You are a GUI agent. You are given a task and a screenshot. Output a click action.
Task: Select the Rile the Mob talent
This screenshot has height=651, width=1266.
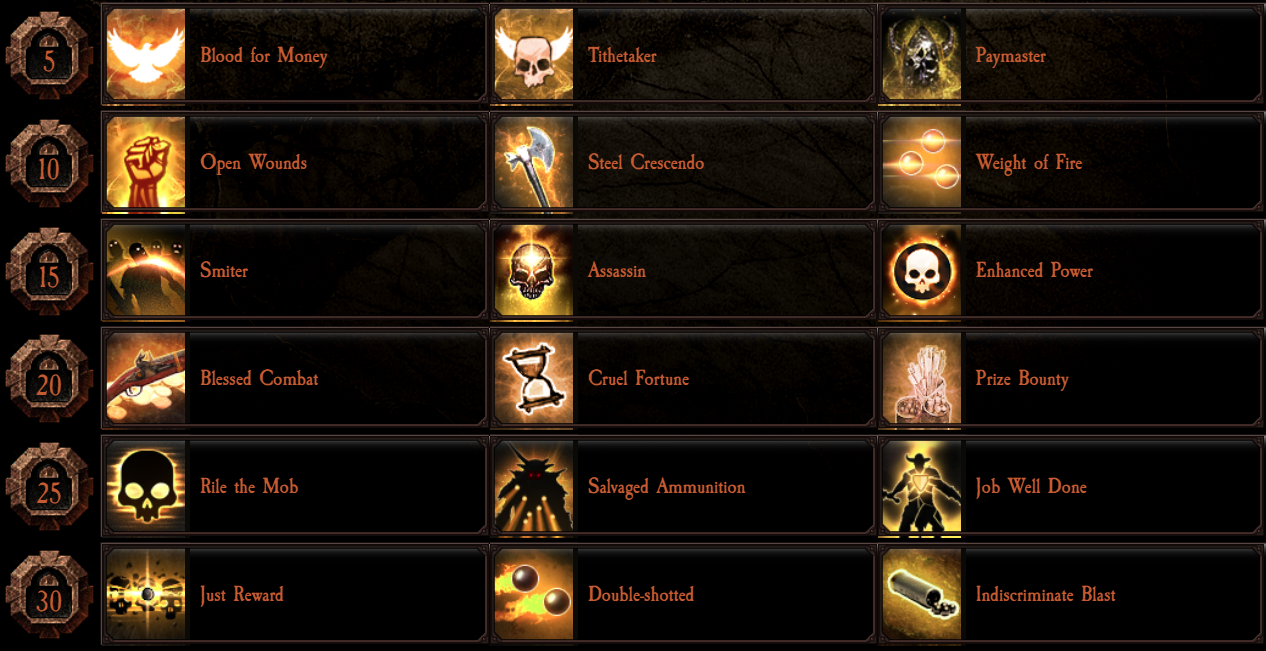(295, 487)
